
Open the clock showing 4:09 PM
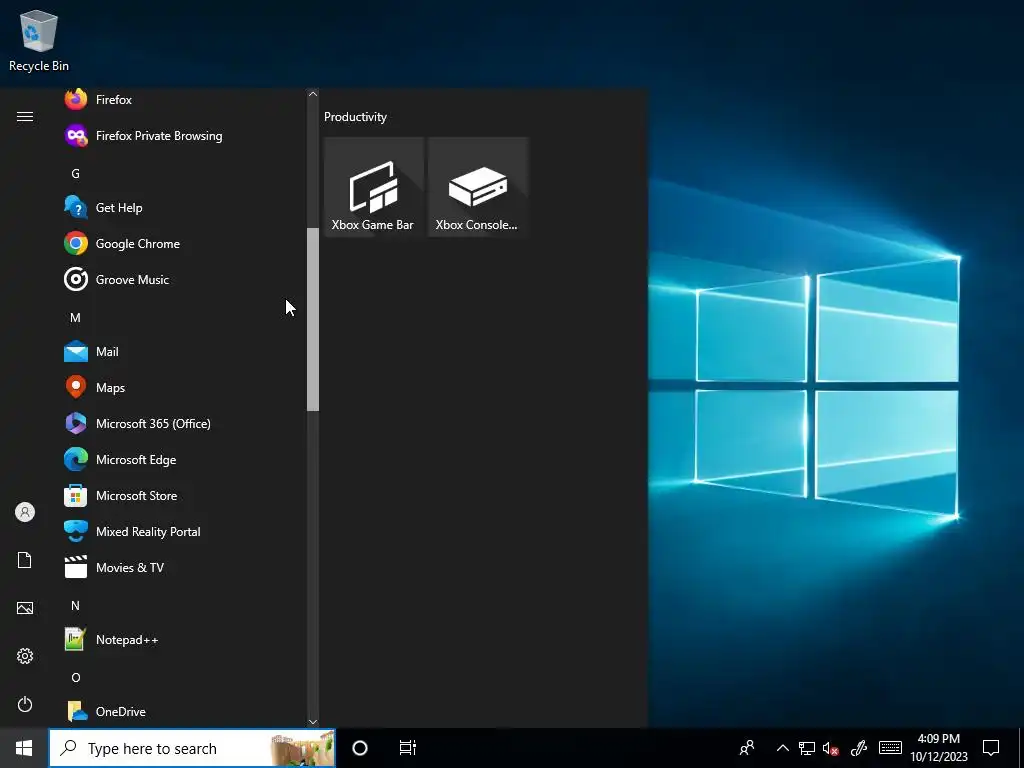[x=939, y=748]
